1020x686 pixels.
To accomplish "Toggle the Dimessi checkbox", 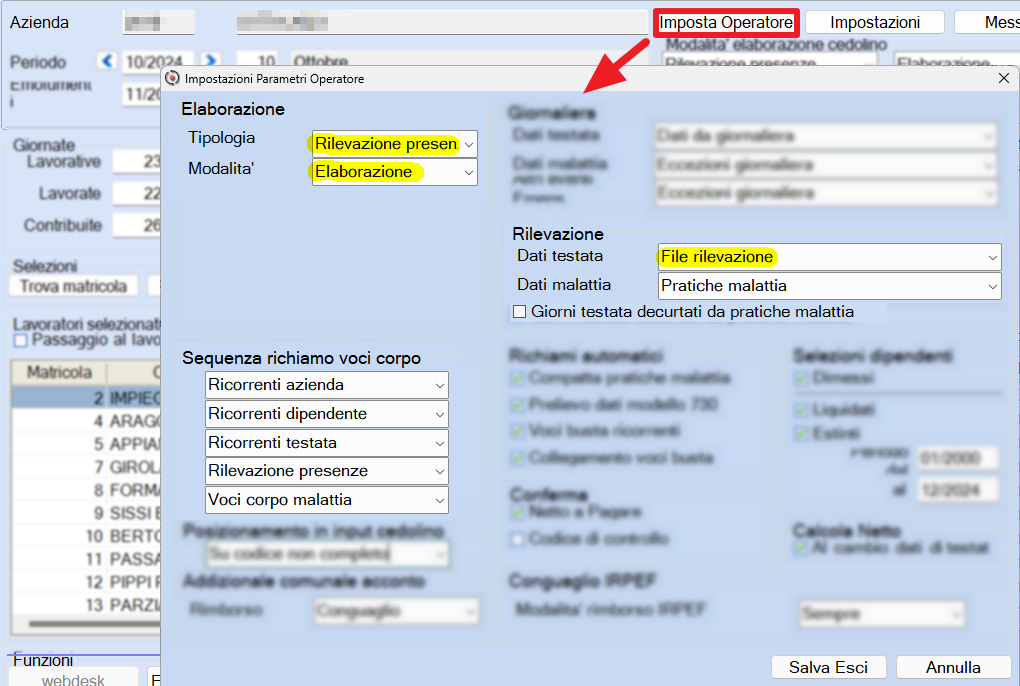I will pos(801,378).
